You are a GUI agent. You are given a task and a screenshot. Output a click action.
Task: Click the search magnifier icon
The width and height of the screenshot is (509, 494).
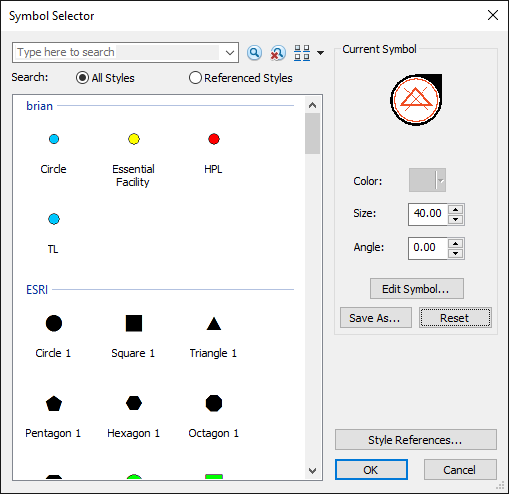[x=254, y=53]
